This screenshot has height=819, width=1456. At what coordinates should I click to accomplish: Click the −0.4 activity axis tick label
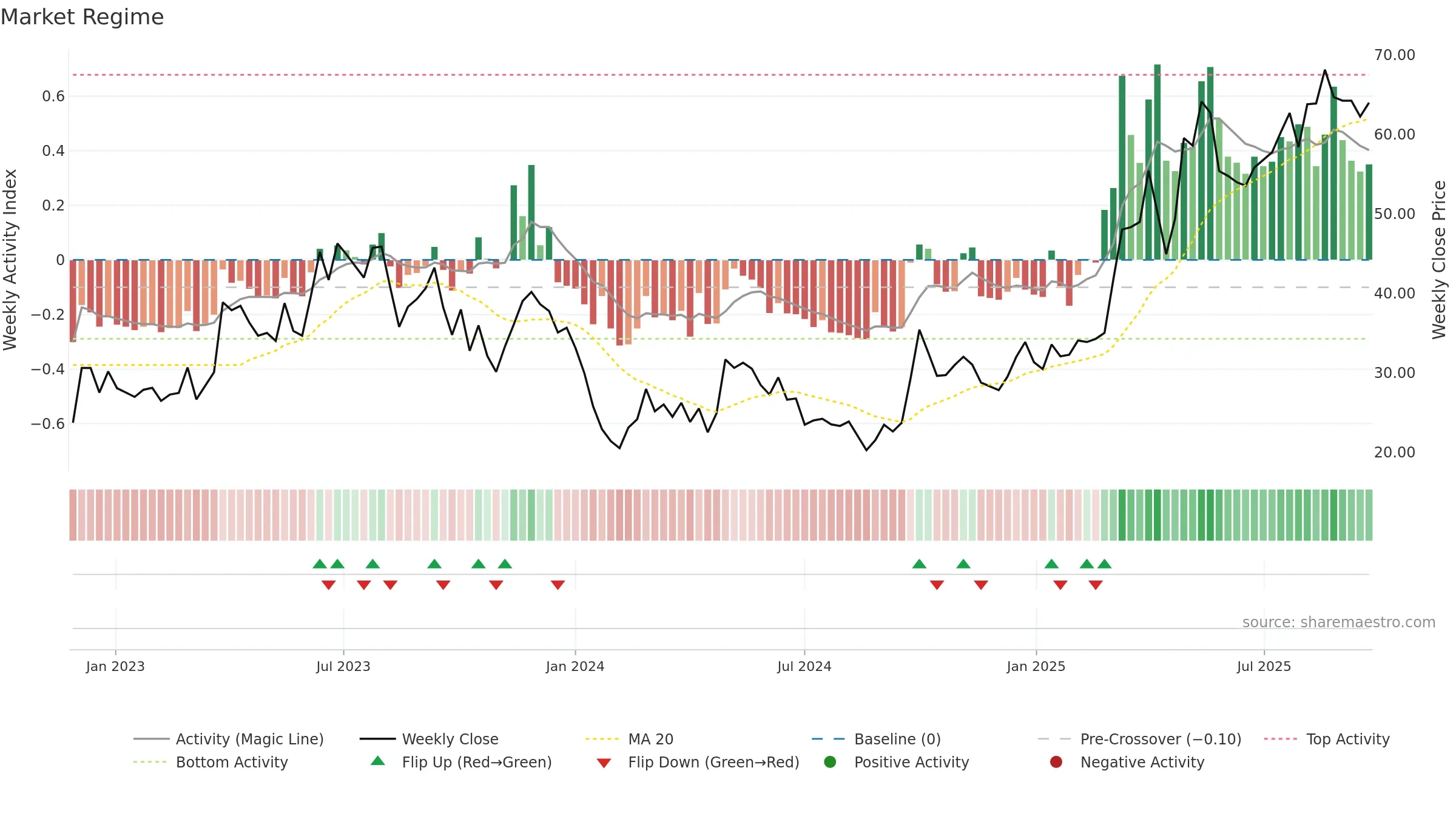(x=48, y=369)
